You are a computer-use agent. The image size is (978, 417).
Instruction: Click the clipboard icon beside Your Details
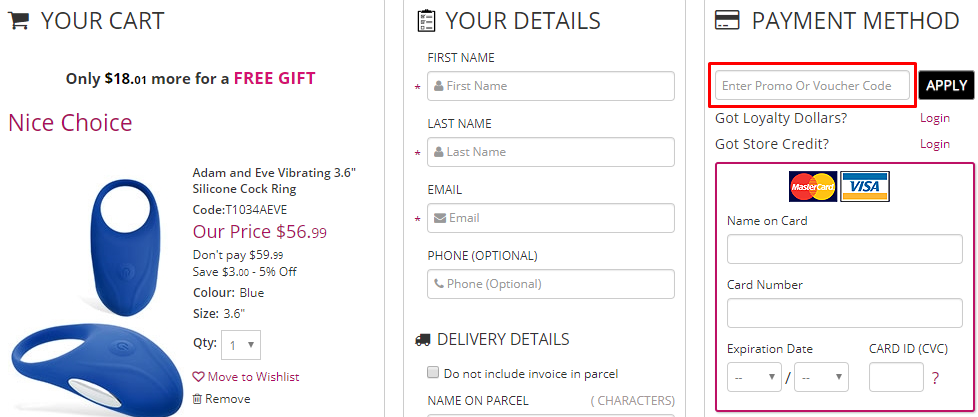click(426, 21)
